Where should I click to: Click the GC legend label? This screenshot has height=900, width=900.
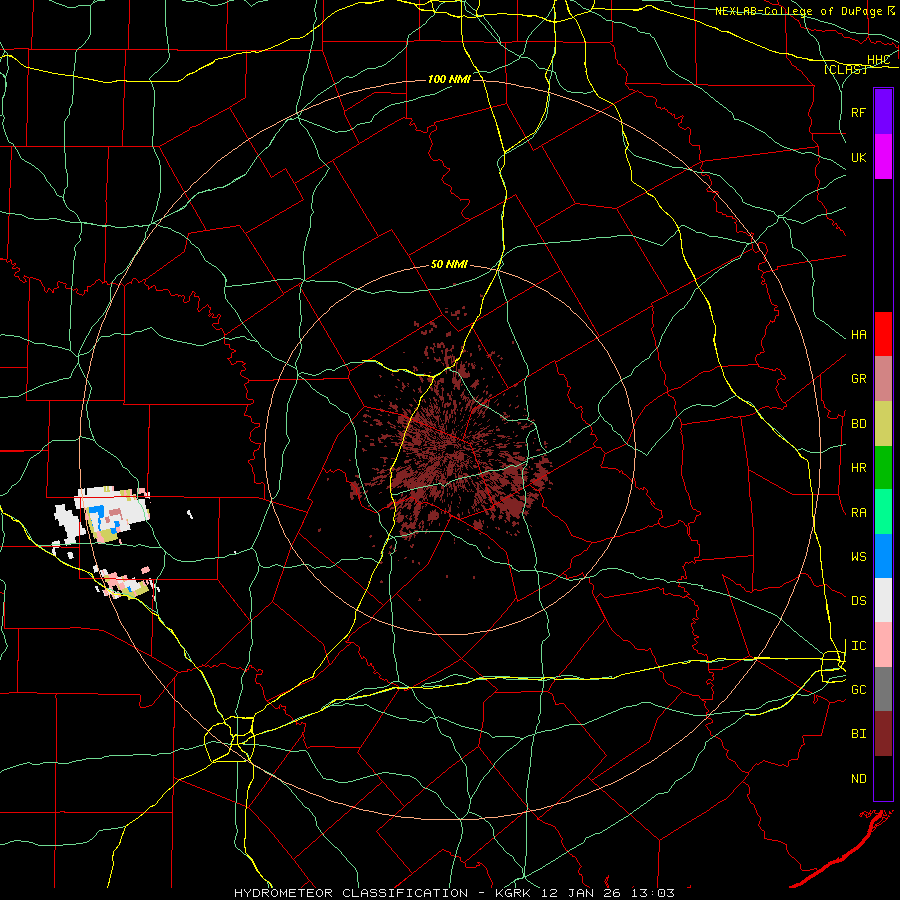[859, 689]
